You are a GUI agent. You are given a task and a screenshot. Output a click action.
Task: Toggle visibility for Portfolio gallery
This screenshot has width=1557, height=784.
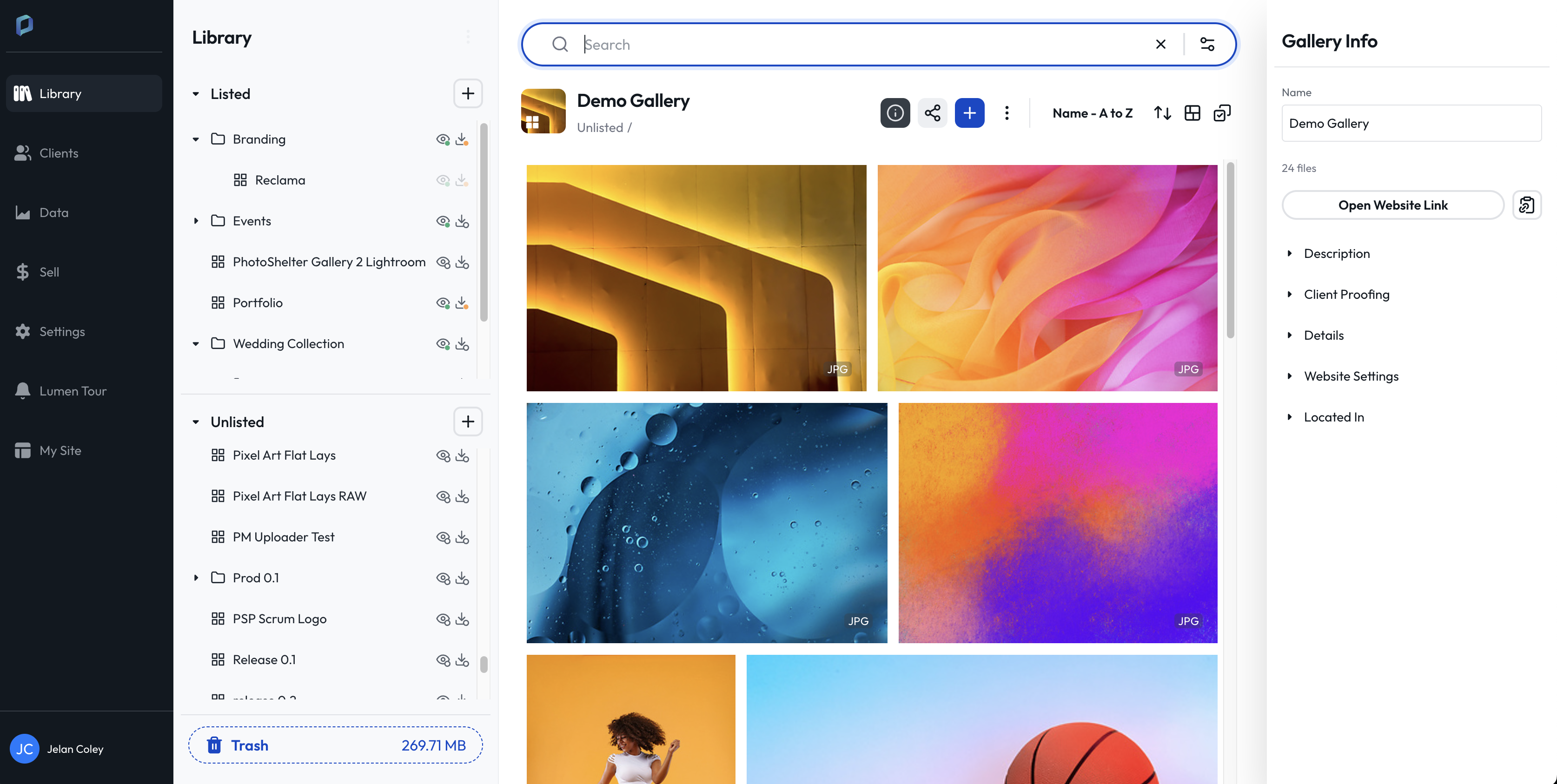pos(443,303)
